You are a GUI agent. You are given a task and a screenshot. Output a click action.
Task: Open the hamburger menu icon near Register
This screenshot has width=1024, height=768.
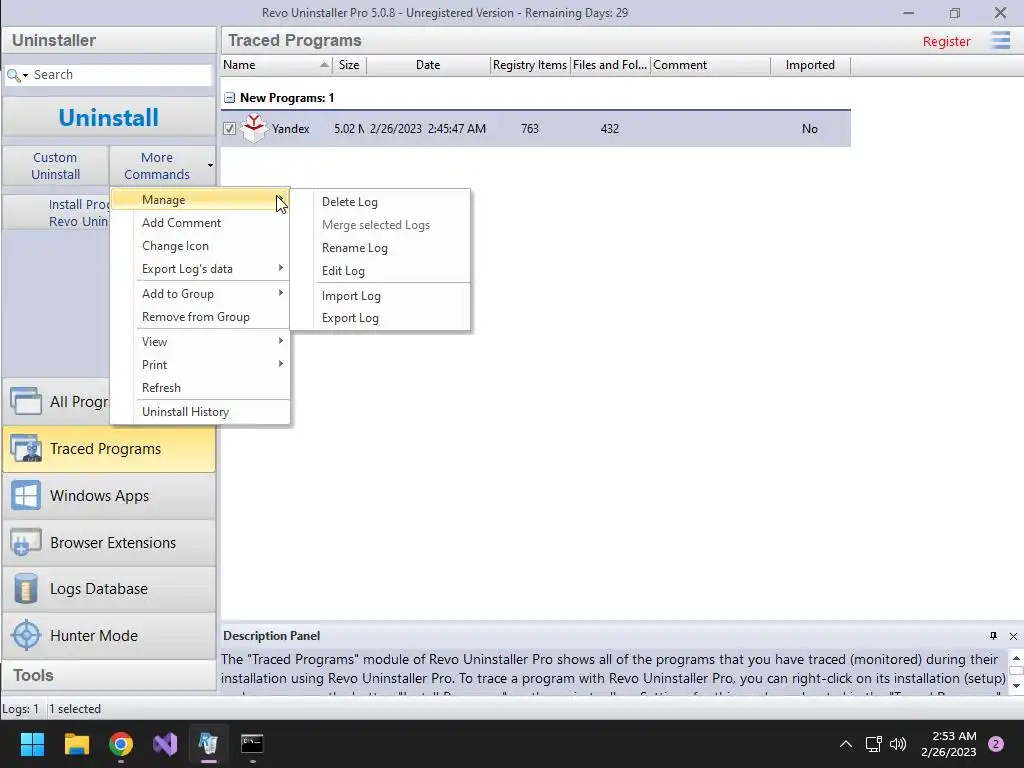point(999,40)
